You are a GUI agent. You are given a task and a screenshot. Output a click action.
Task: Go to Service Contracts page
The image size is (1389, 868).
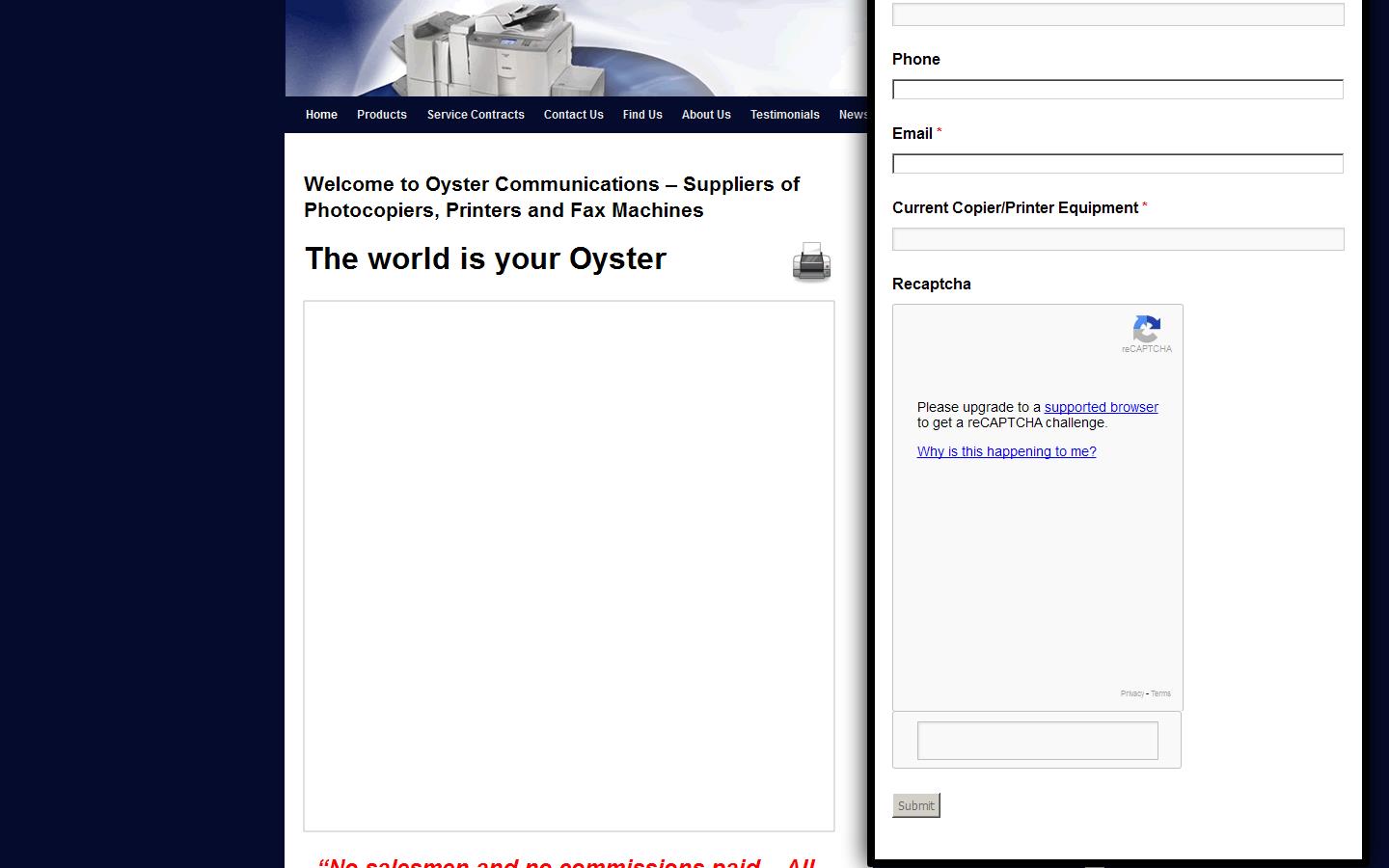476,115
